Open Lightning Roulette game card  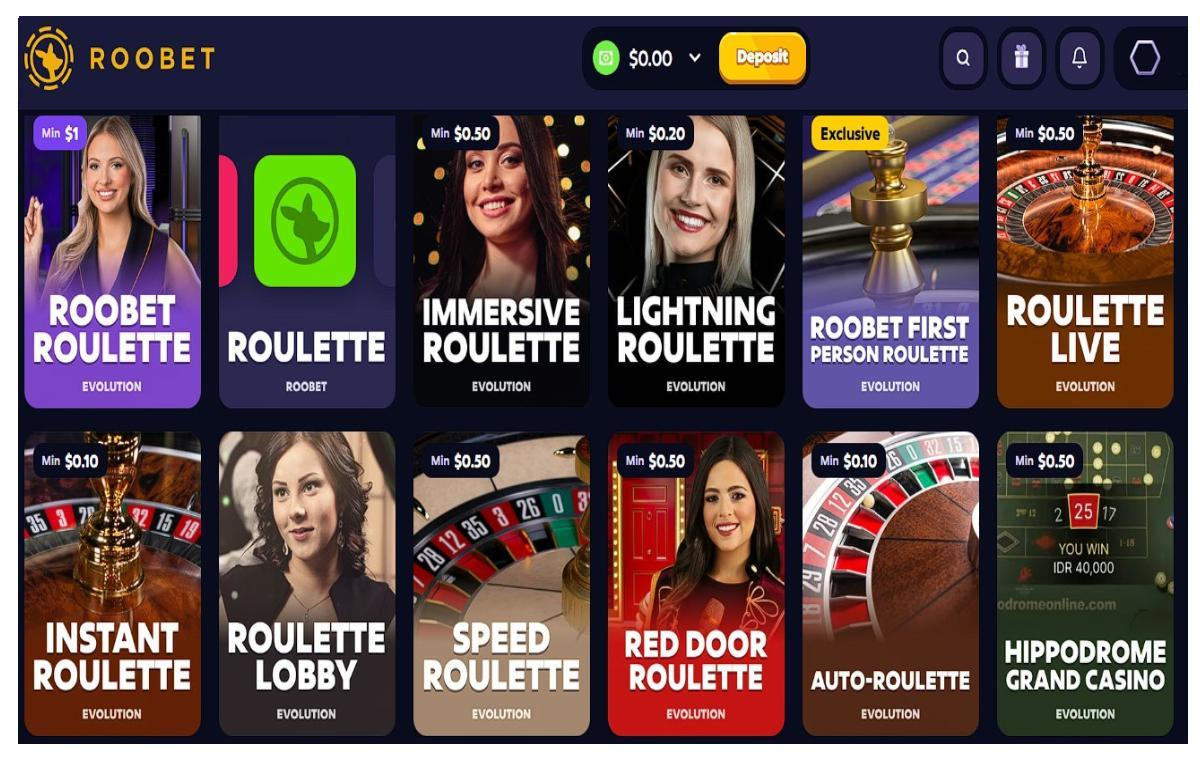(696, 262)
